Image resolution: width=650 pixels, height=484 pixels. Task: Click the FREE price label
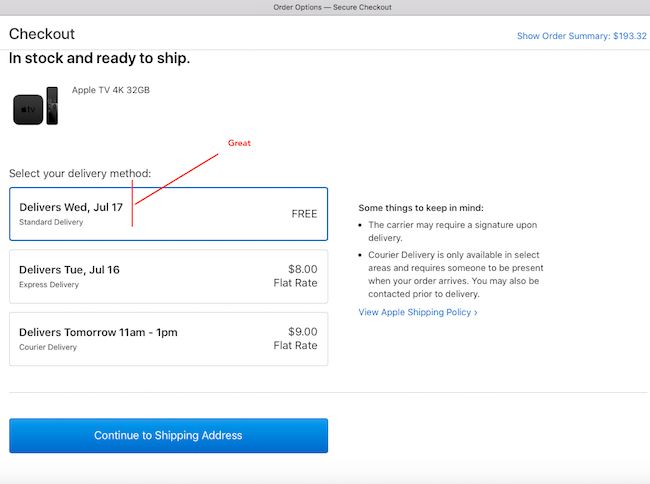click(x=304, y=214)
